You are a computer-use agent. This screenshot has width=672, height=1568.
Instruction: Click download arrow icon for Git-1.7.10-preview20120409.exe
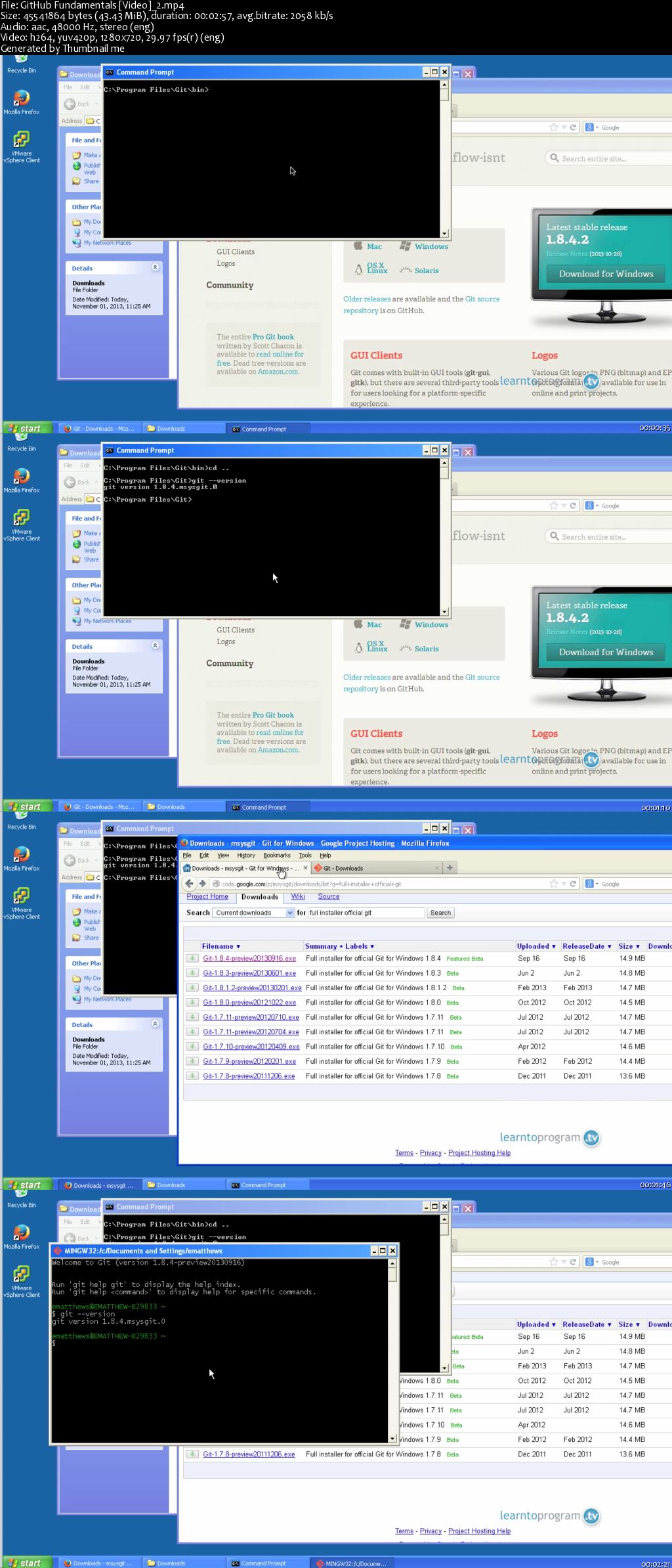(x=192, y=1047)
